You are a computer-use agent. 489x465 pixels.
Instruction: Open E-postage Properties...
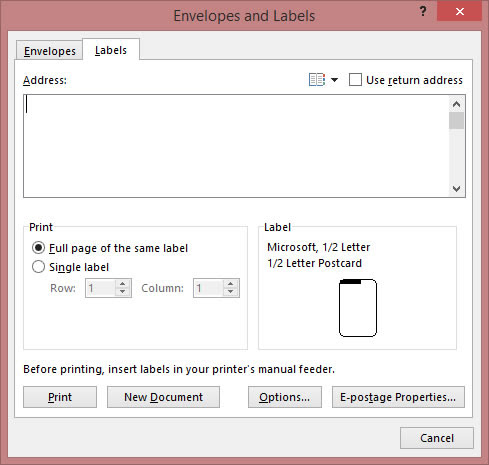coord(398,397)
